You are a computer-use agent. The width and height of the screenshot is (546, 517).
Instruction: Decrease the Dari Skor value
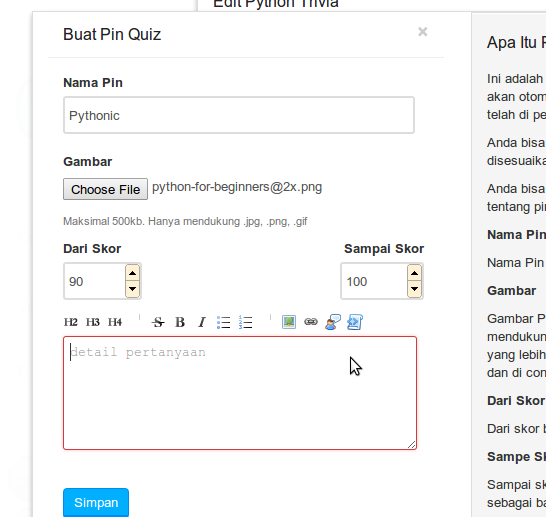[132, 289]
